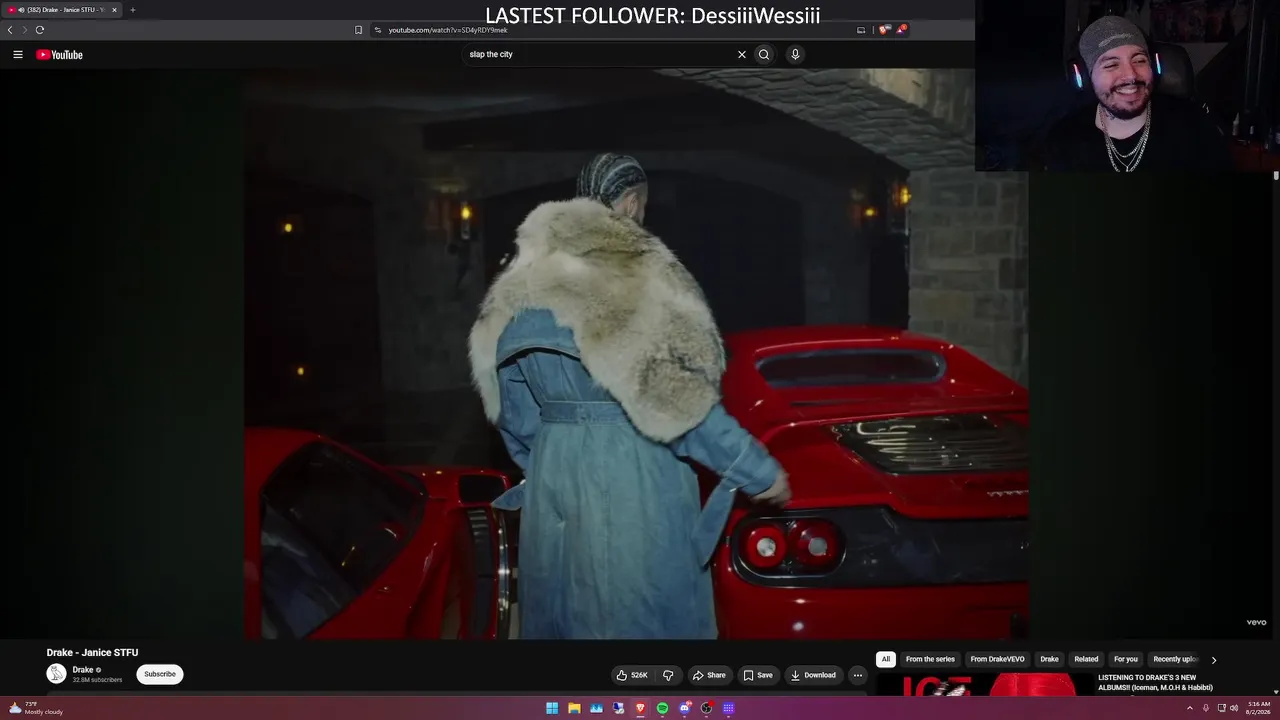Open the Windows Start menu

[x=552, y=709]
